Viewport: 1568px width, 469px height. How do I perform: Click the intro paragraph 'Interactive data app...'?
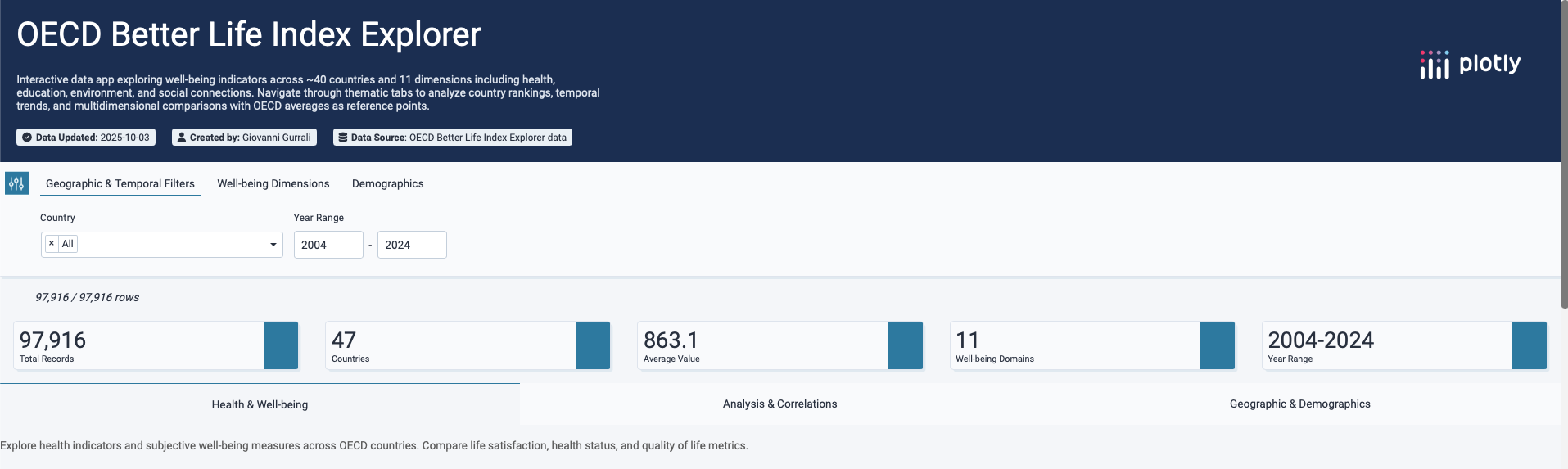[308, 92]
